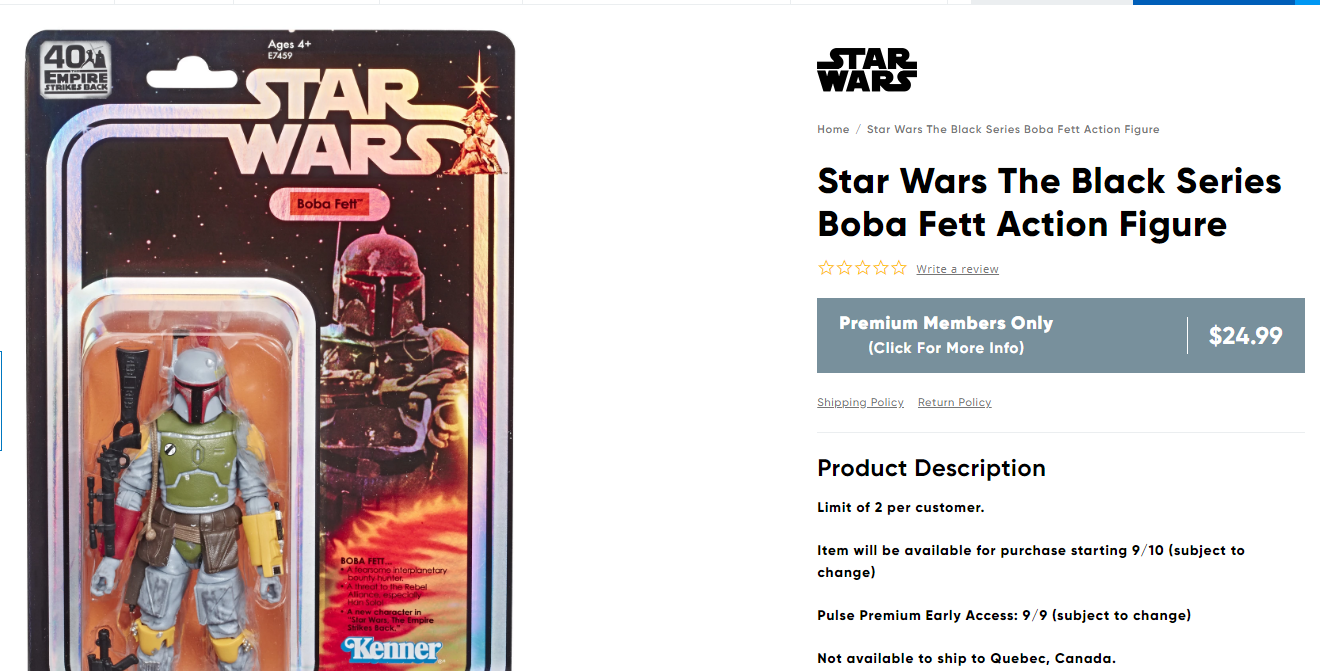The image size is (1320, 671).
Task: Click the Boba Fett Action Figure breadcrumb
Action: pyautogui.click(x=1013, y=129)
